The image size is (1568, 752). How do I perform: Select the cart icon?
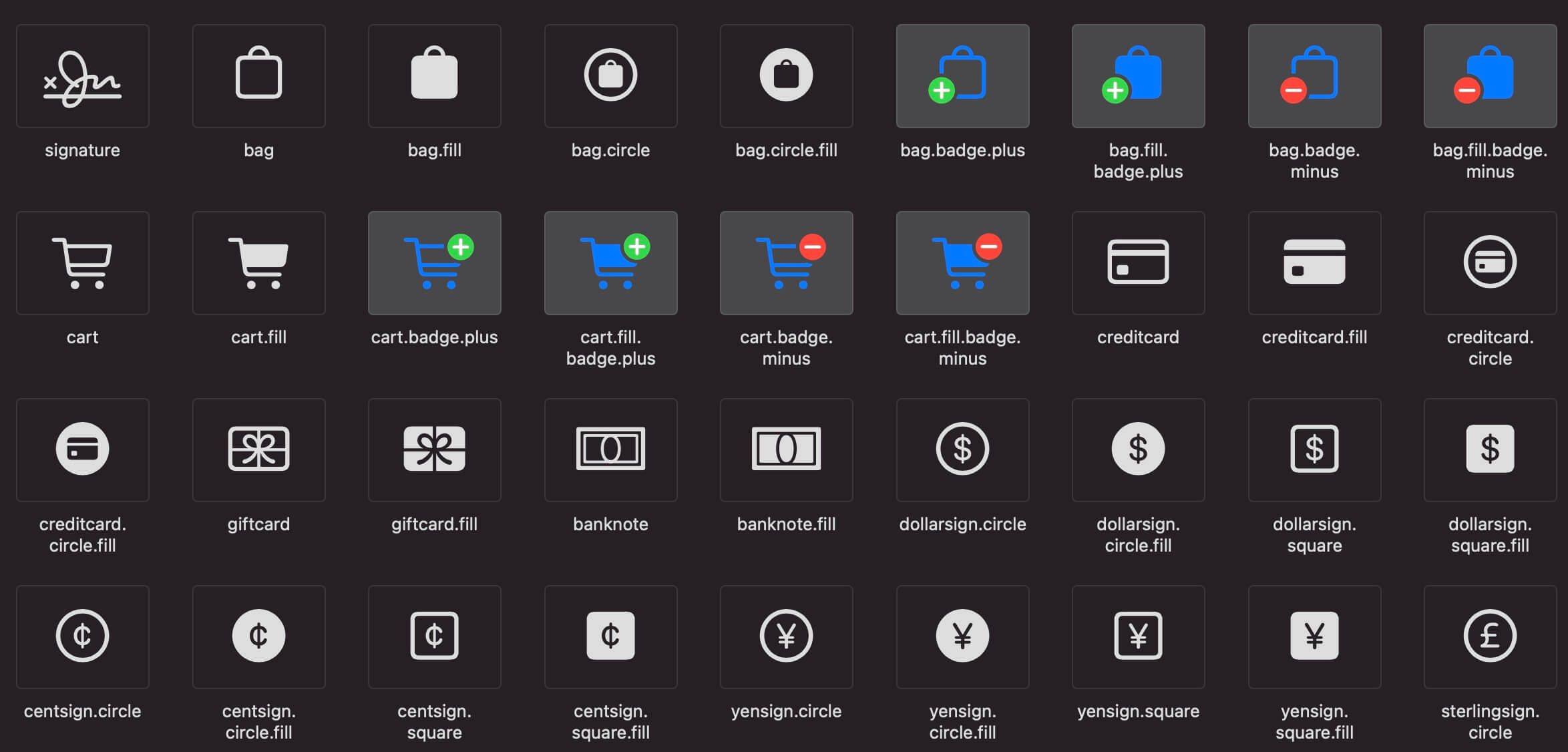click(x=83, y=262)
